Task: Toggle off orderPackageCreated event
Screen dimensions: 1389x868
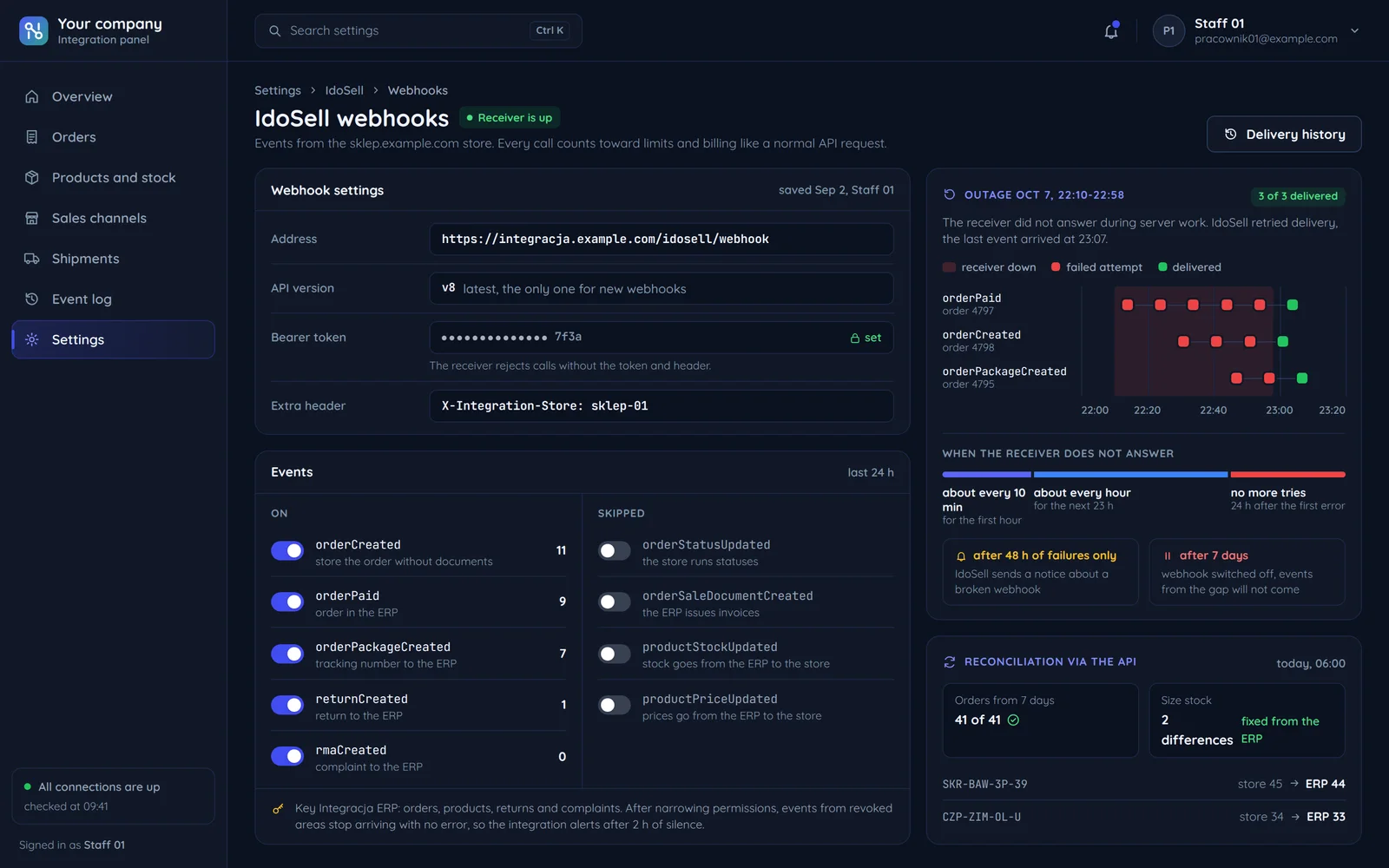Action: click(287, 654)
